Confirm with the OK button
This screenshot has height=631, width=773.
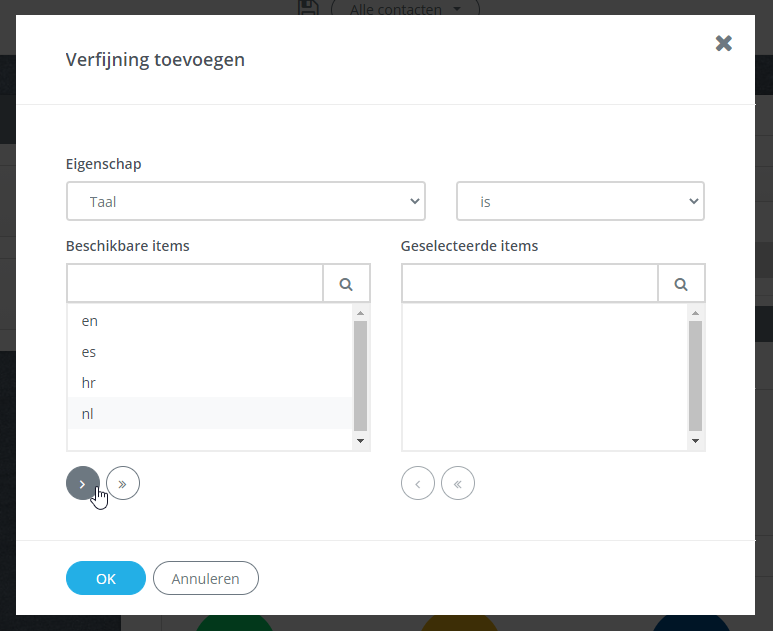point(106,578)
